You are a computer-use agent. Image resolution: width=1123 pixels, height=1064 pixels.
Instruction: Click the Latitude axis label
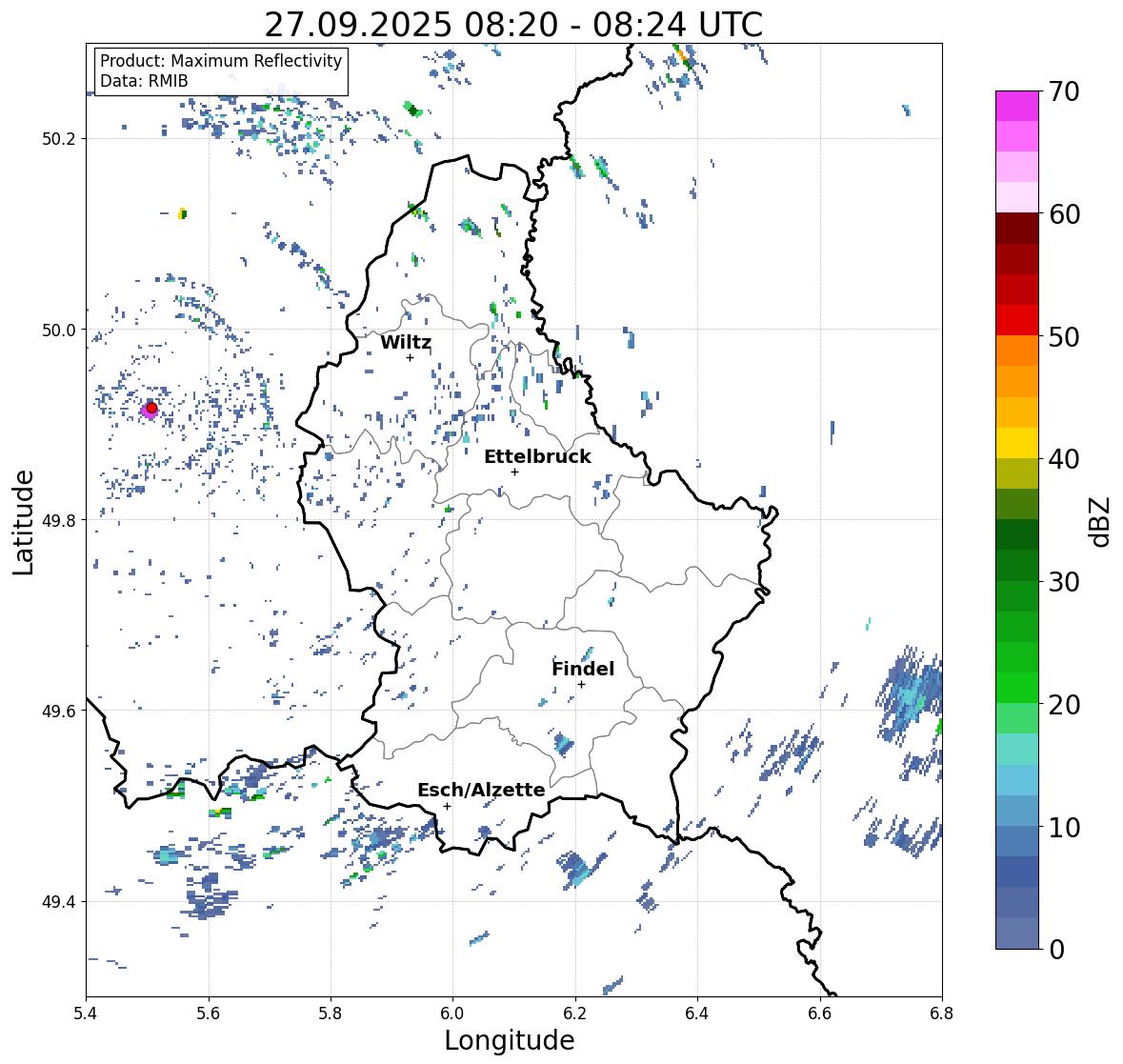tap(24, 523)
